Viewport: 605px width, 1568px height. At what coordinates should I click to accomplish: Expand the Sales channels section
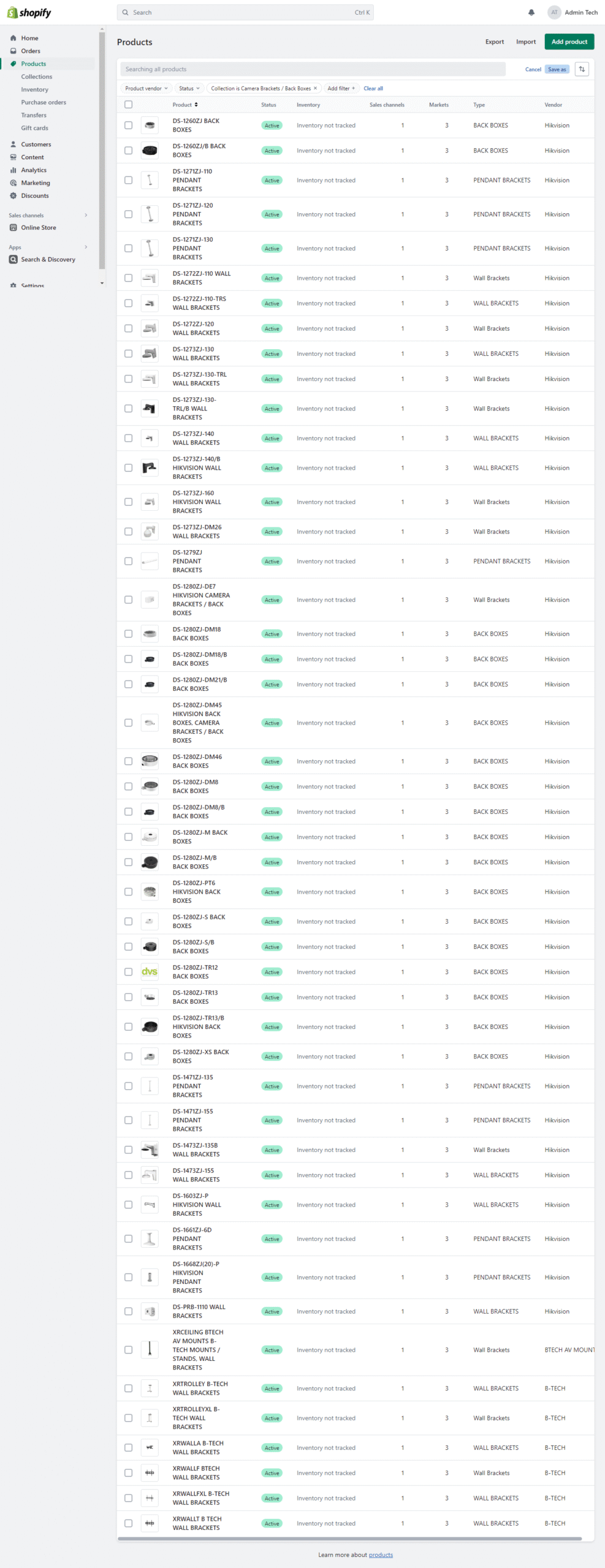tap(86, 215)
